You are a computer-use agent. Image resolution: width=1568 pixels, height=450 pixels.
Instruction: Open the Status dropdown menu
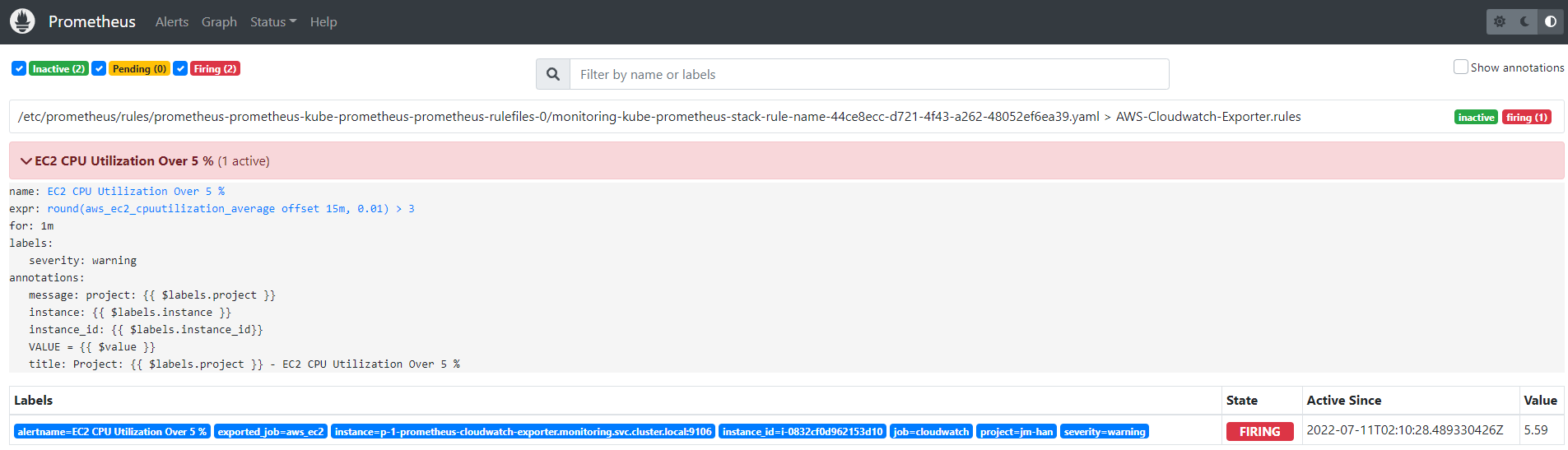pos(273,22)
